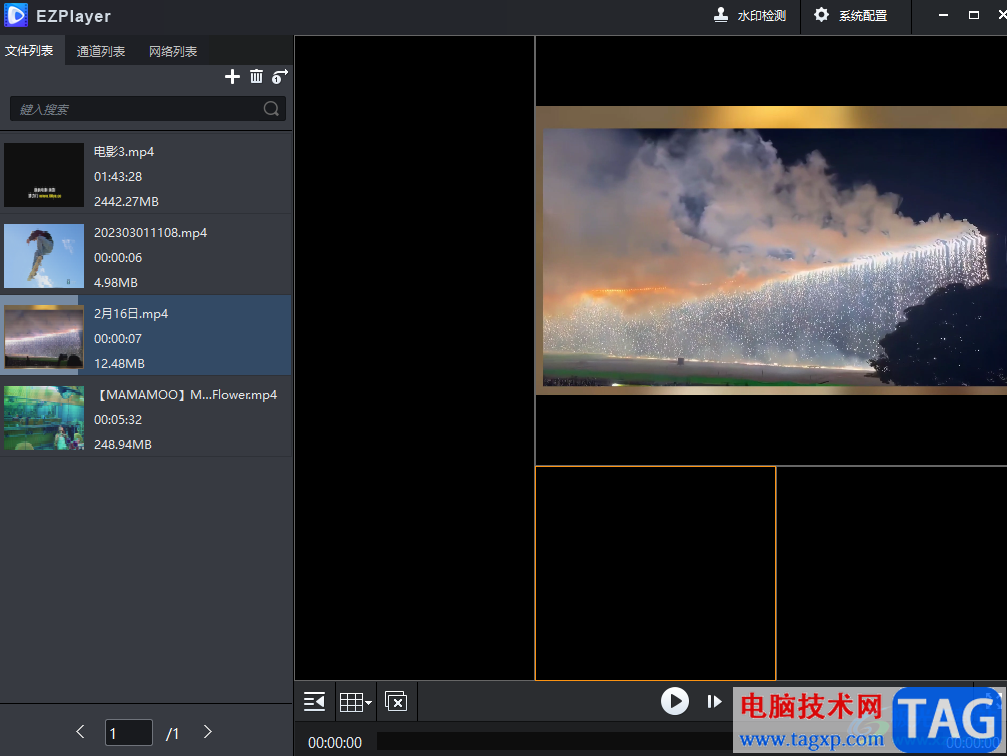Open 水印检测 watermark detection
This screenshot has height=756, width=1007.
(x=750, y=16)
